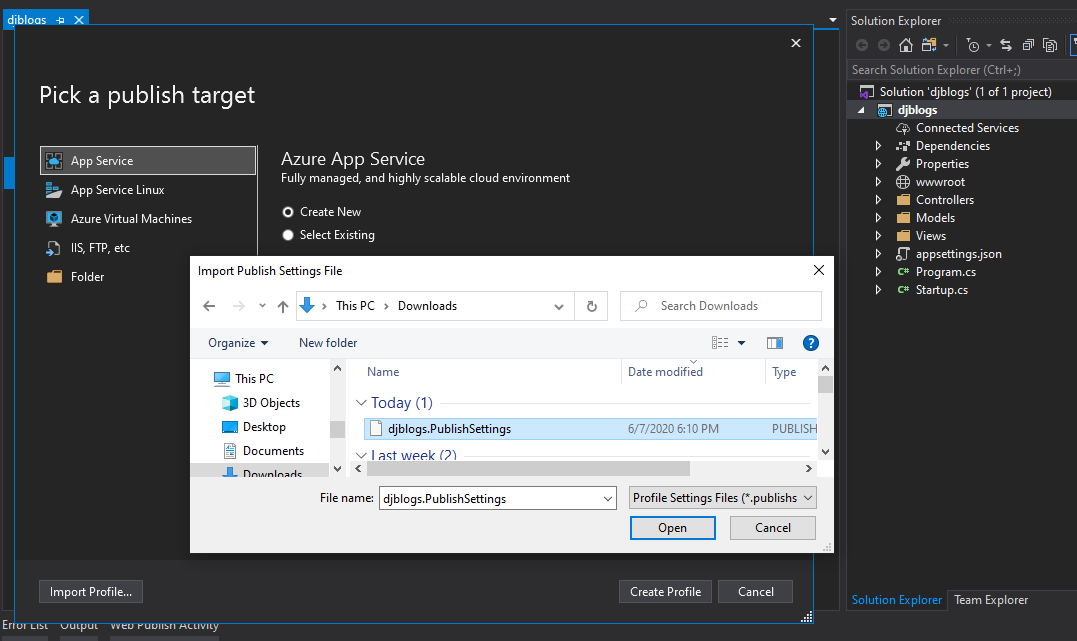
Task: Click the This PC computer icon in navigation pane
Action: (x=221, y=379)
